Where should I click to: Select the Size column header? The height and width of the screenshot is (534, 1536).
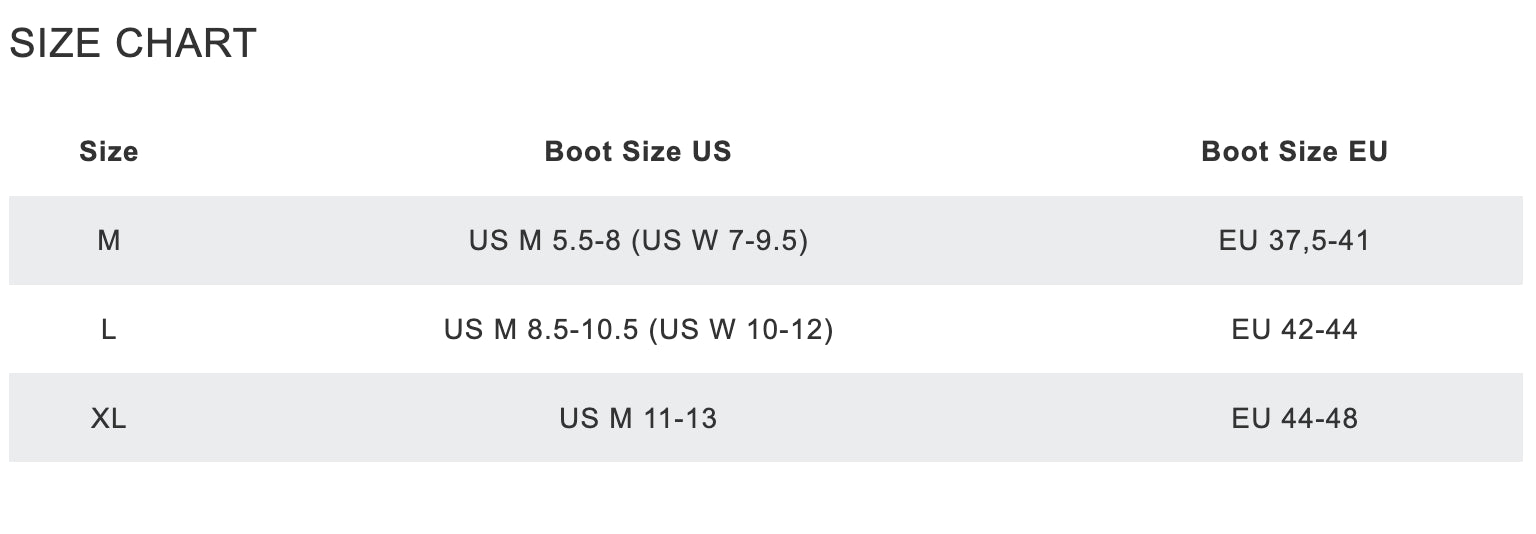(x=108, y=152)
